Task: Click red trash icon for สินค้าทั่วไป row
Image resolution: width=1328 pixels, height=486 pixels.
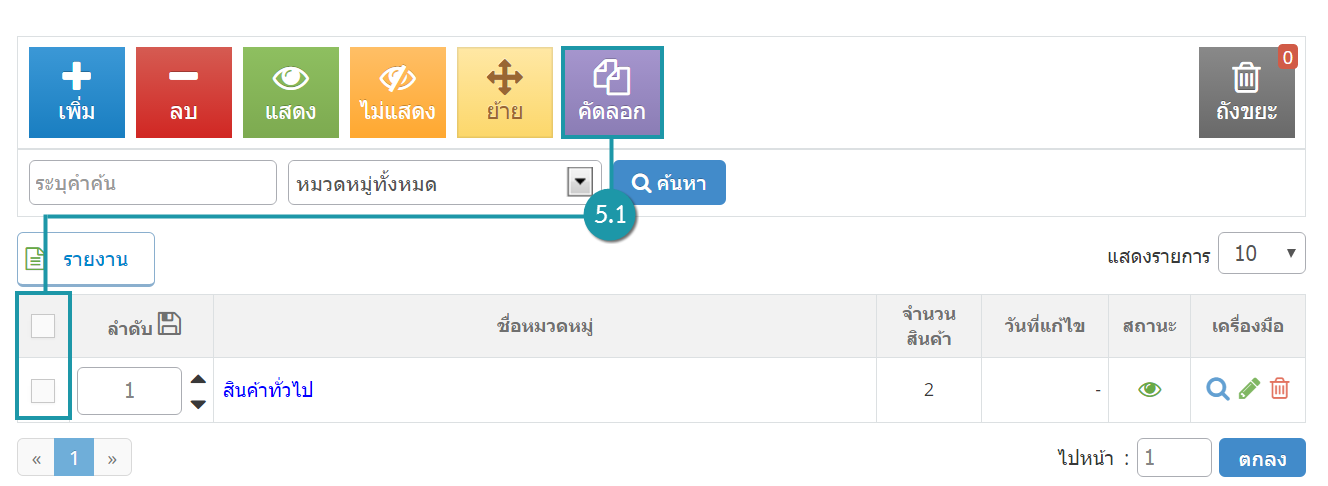Action: click(x=1280, y=389)
